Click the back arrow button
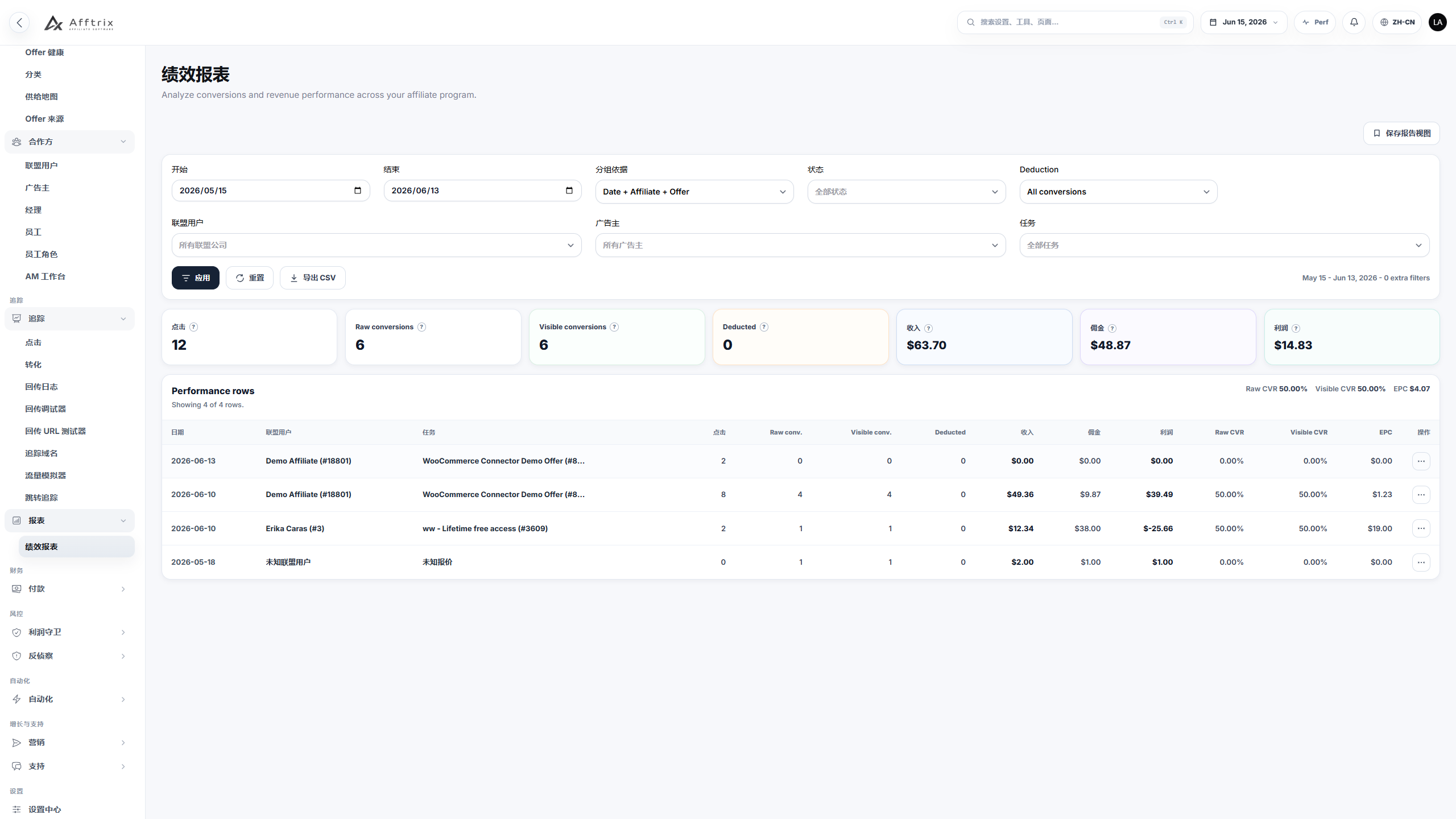 click(19, 22)
